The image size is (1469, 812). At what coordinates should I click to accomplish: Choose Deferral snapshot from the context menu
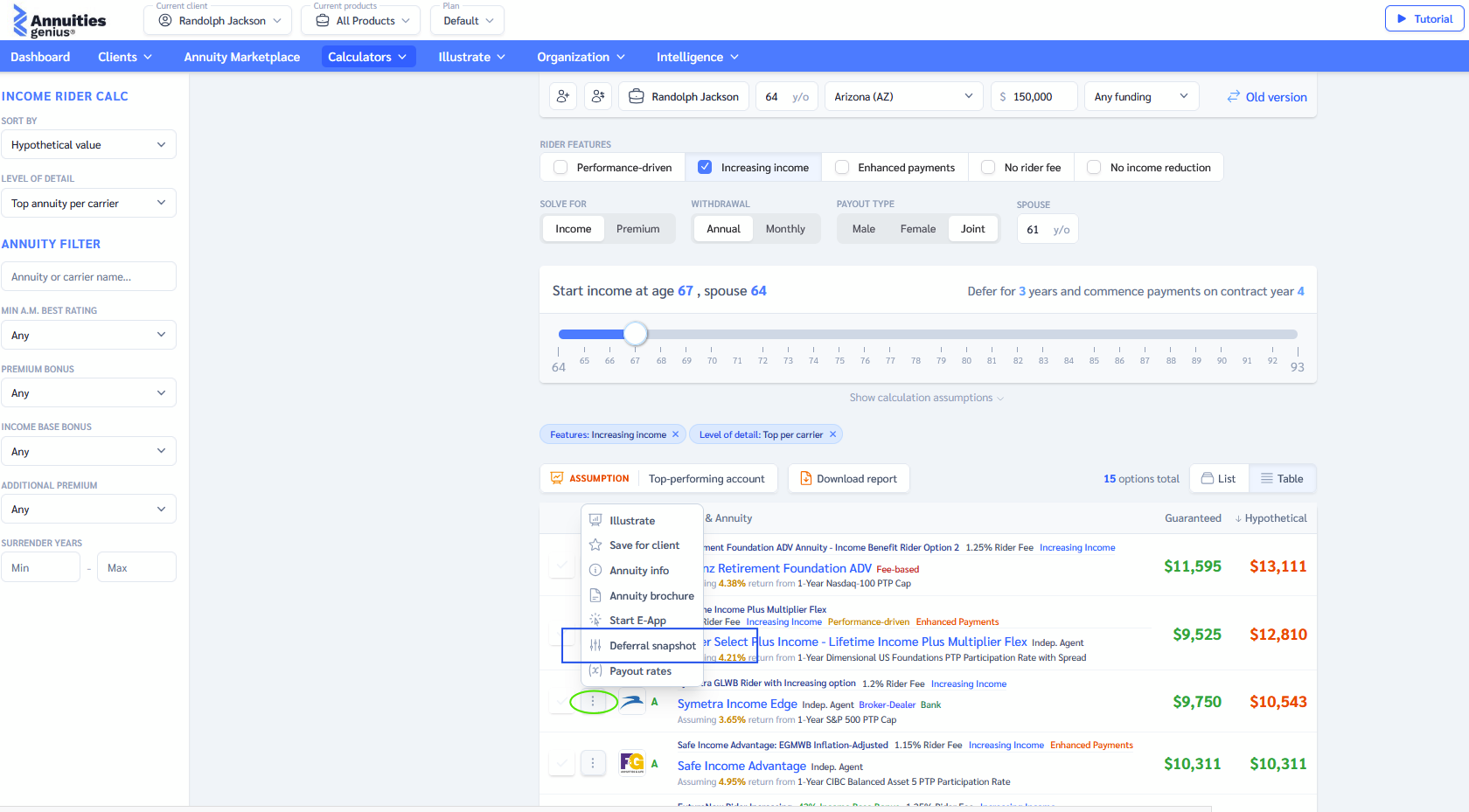(642, 646)
